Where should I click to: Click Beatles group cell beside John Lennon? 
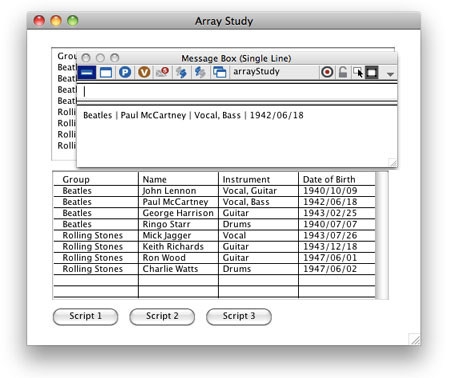pos(96,191)
